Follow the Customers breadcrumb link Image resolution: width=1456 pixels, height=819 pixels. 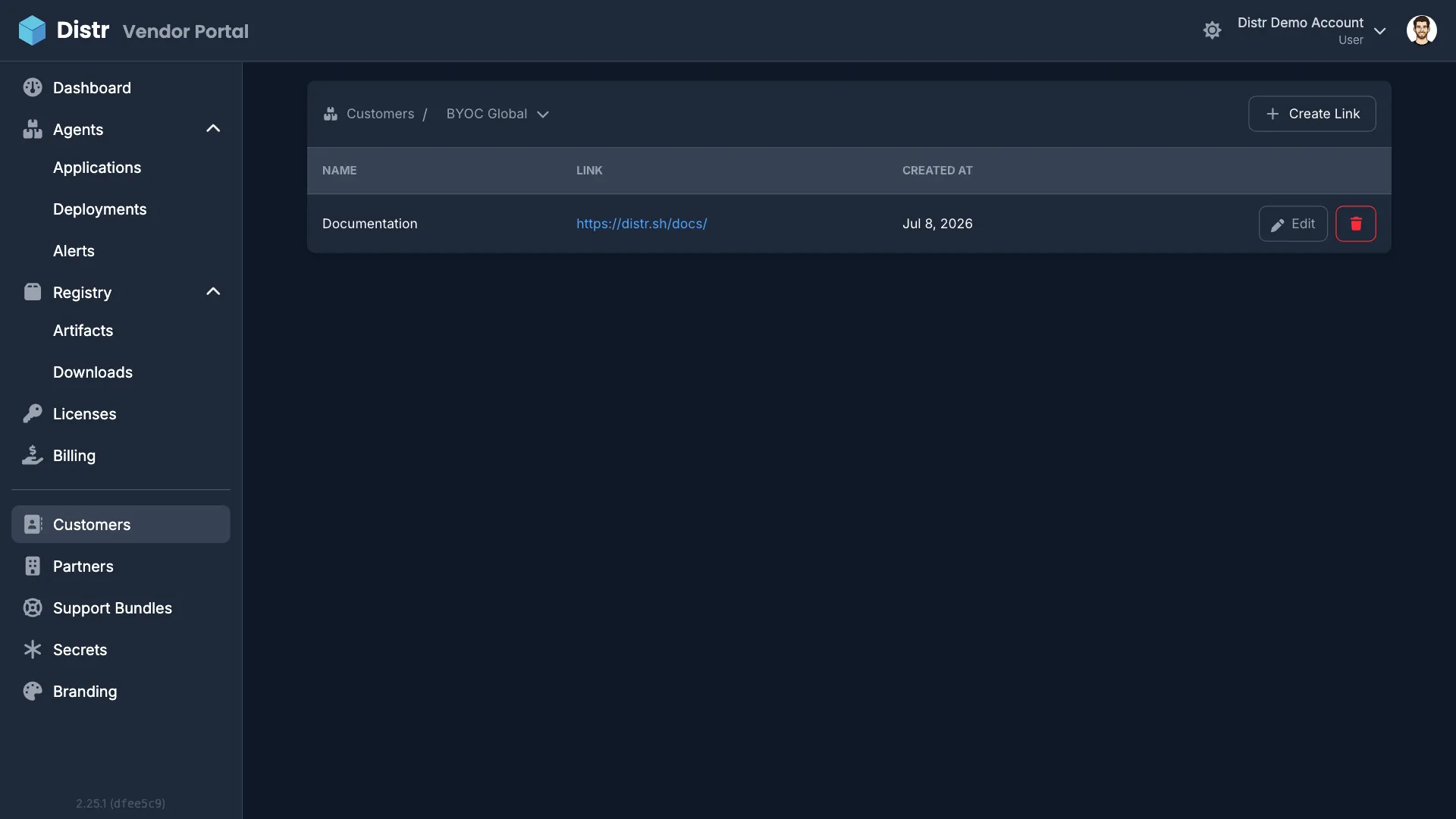(x=380, y=114)
